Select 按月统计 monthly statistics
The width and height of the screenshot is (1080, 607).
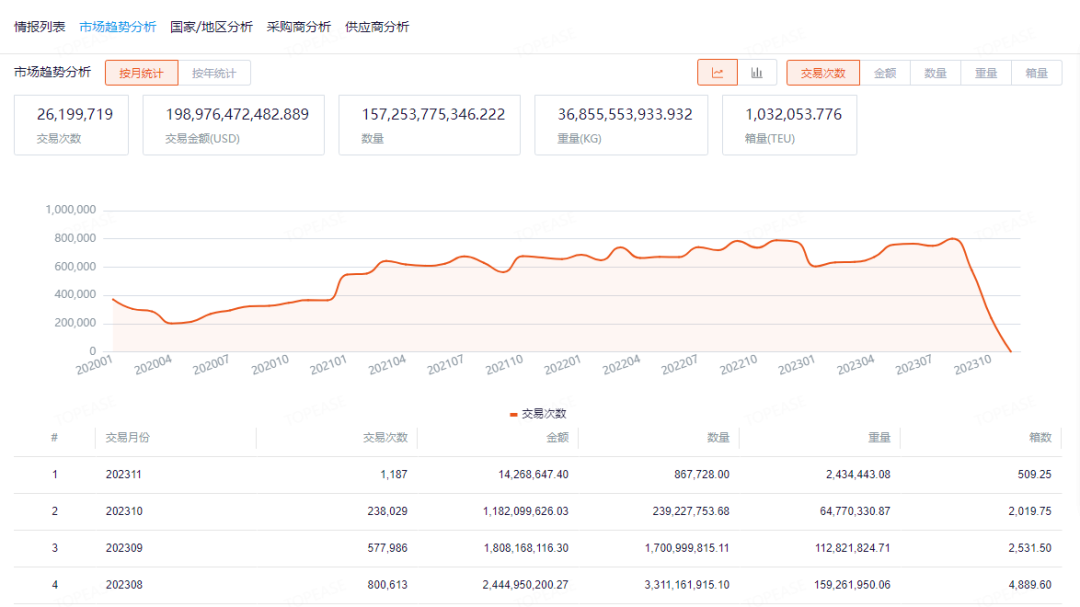point(141,73)
